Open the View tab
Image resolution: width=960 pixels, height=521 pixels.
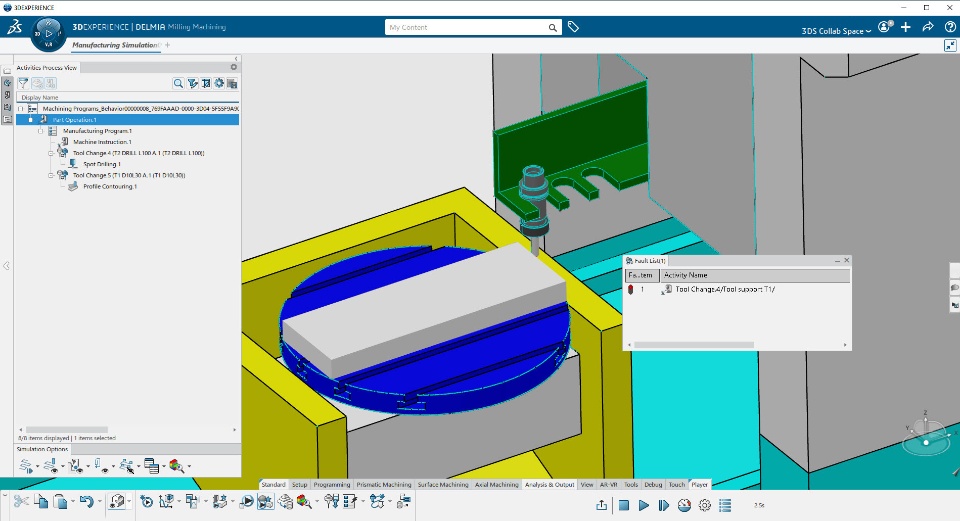coord(587,484)
